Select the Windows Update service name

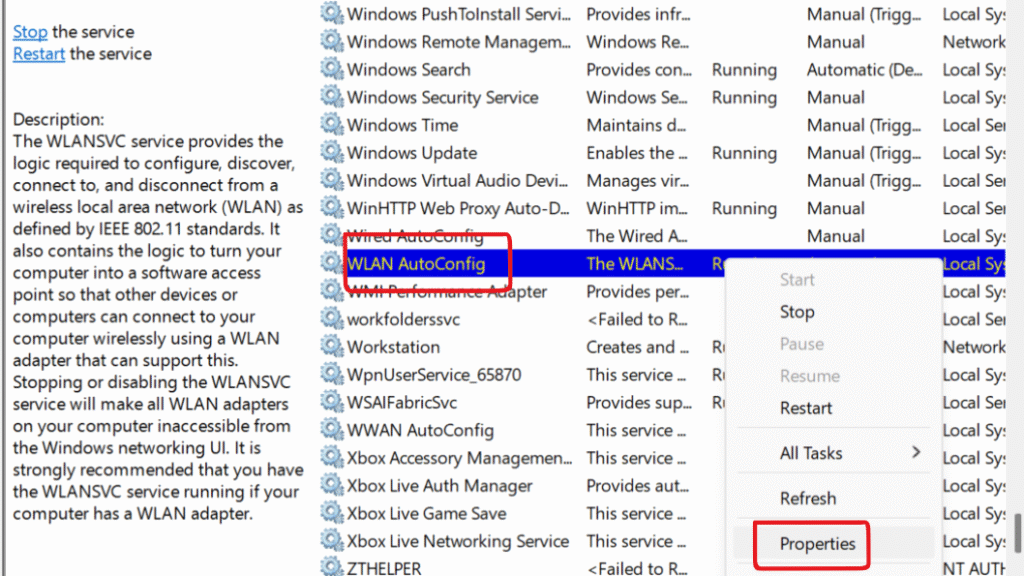coord(411,153)
